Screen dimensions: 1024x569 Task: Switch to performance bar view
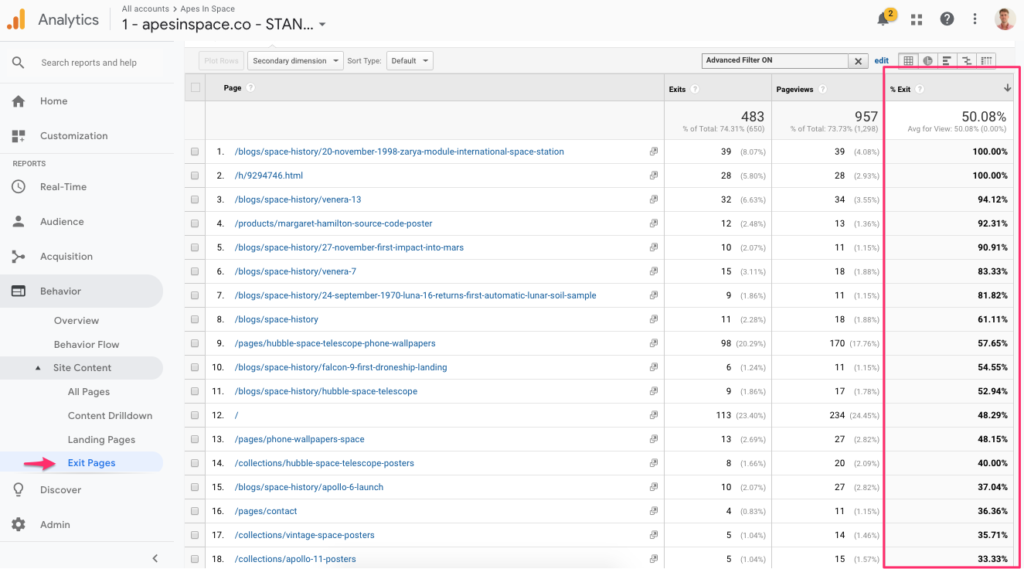pos(947,60)
